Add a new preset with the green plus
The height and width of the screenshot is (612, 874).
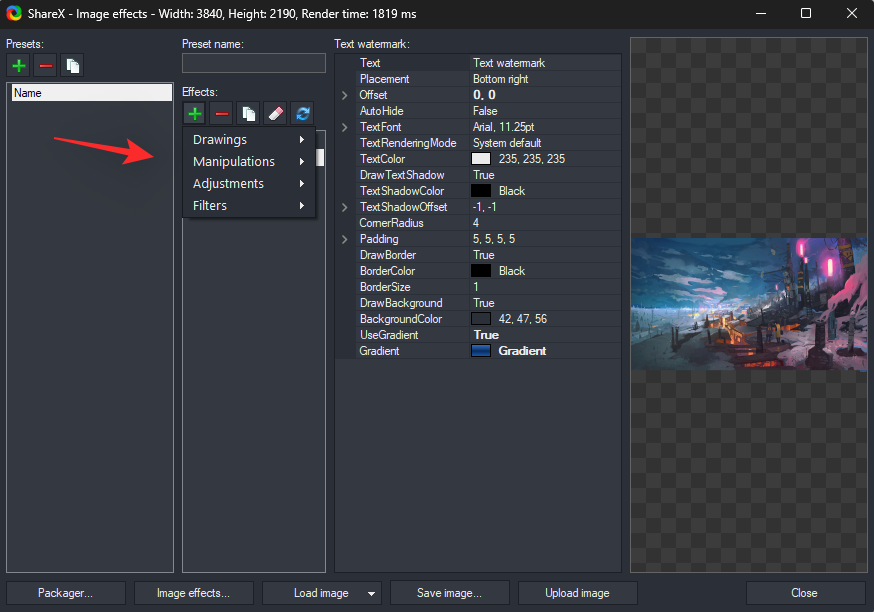18,65
